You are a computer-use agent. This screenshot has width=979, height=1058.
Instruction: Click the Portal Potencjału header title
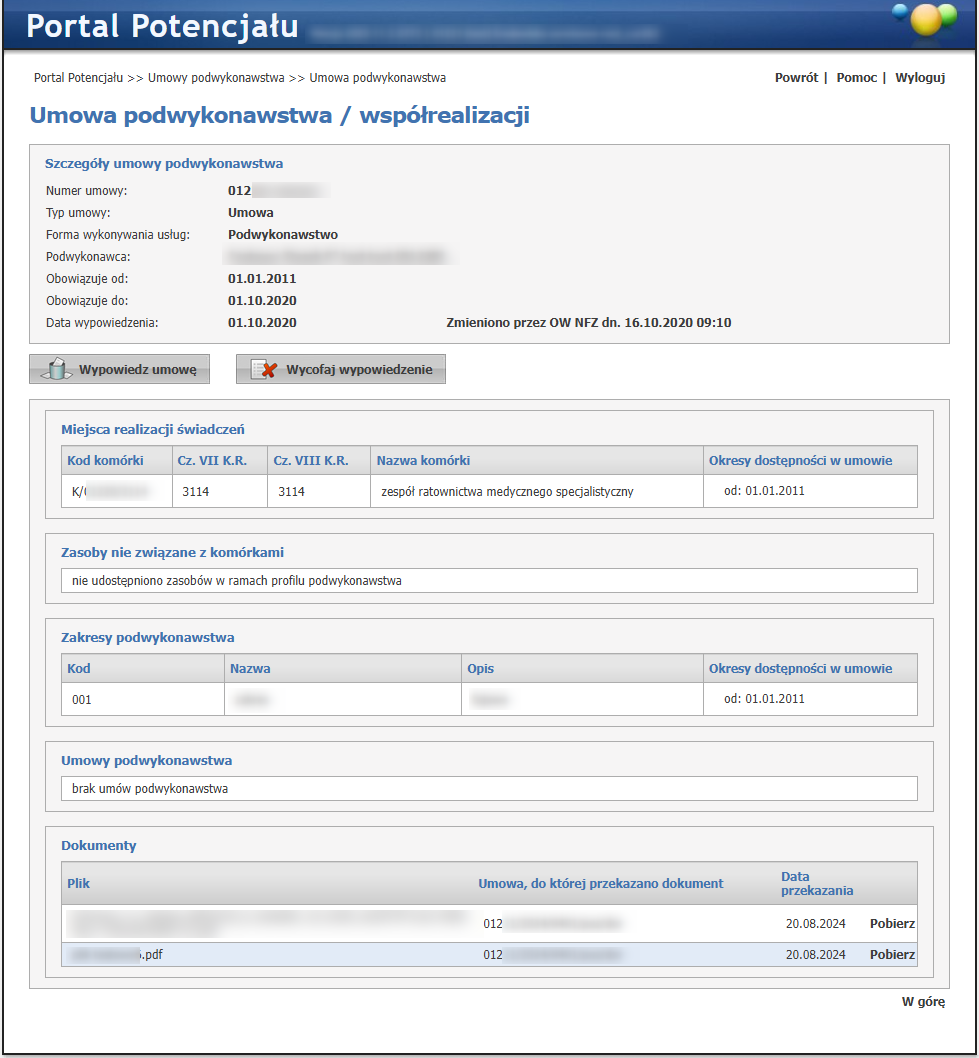pyautogui.click(x=162, y=26)
